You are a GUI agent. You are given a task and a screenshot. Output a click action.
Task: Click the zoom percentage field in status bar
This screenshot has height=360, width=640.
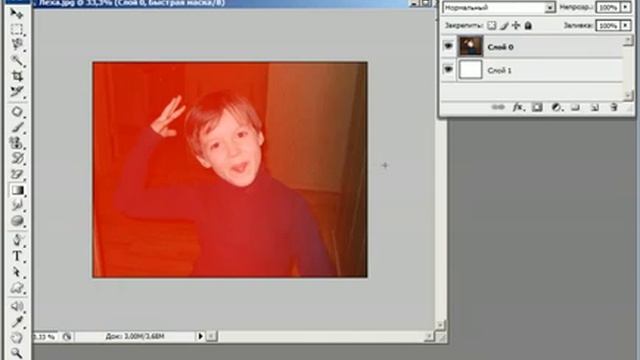(46, 337)
